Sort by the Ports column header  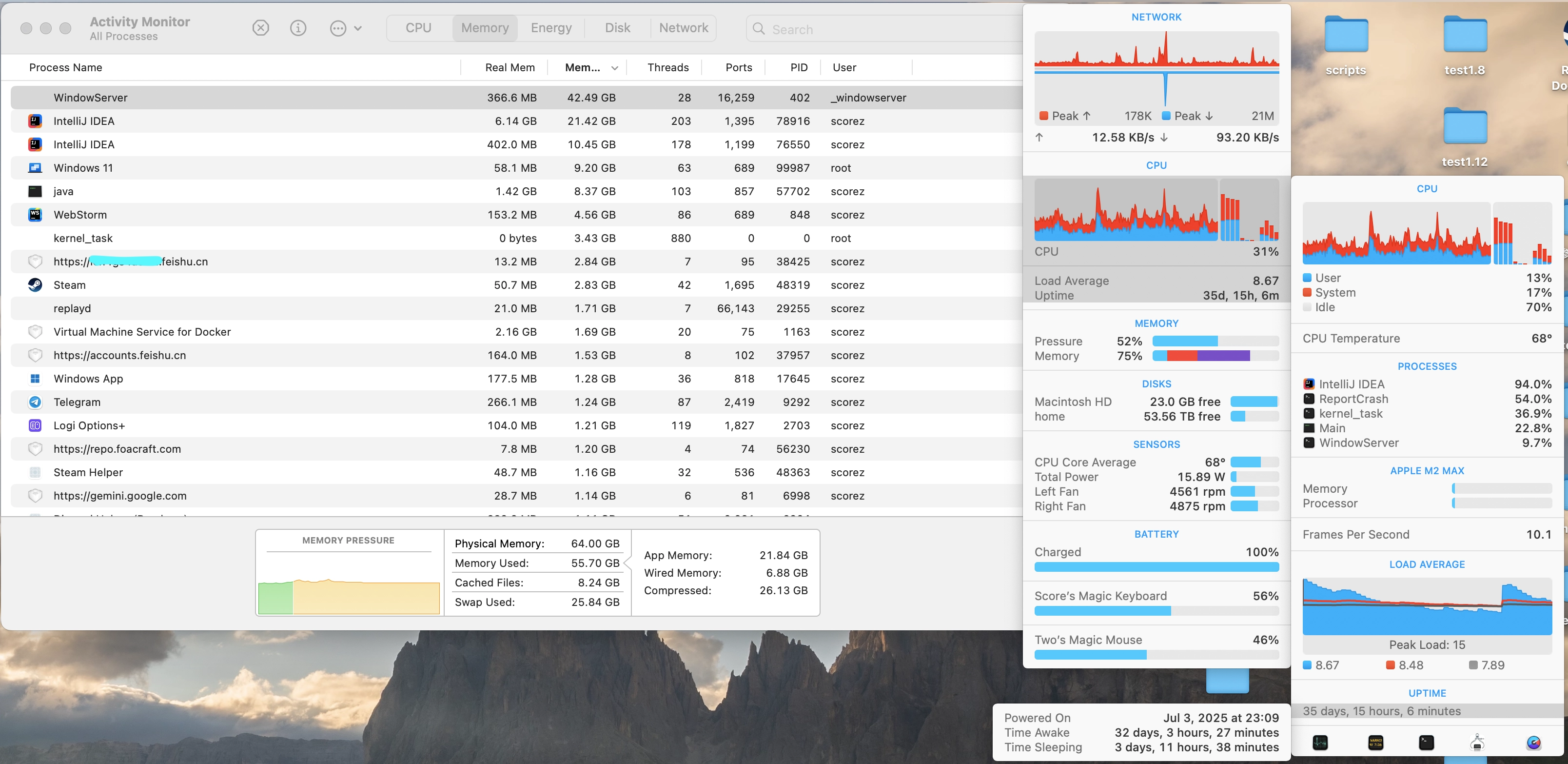(738, 68)
